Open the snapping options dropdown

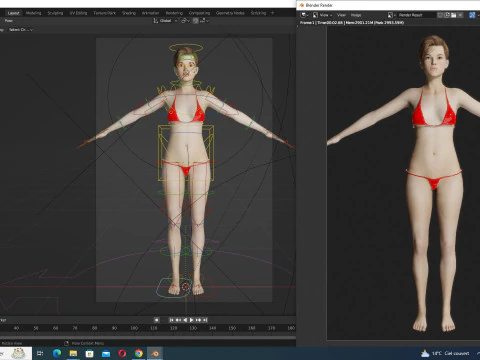pyautogui.click(x=205, y=21)
